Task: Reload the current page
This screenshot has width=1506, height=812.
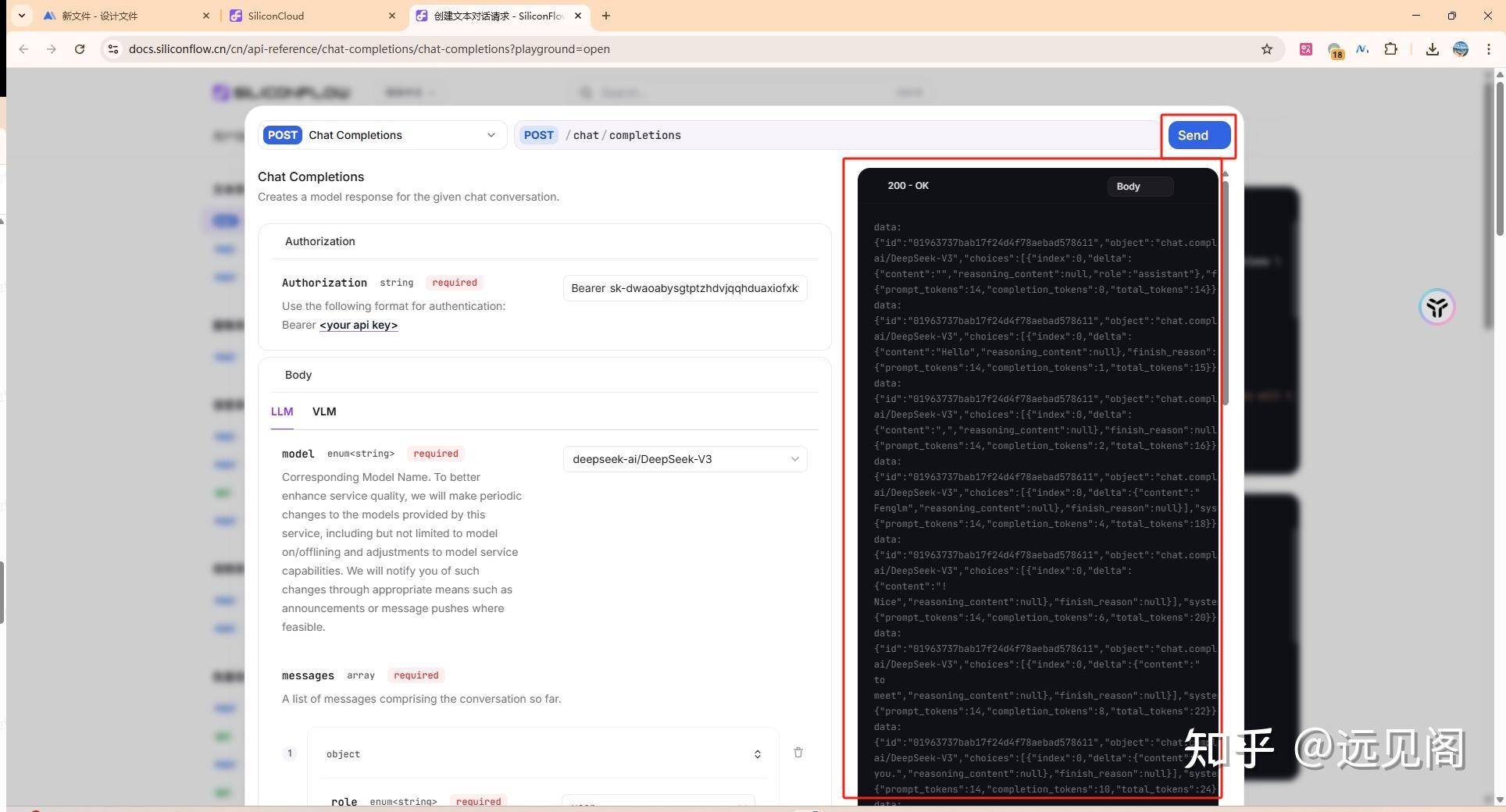Action: coord(80,49)
